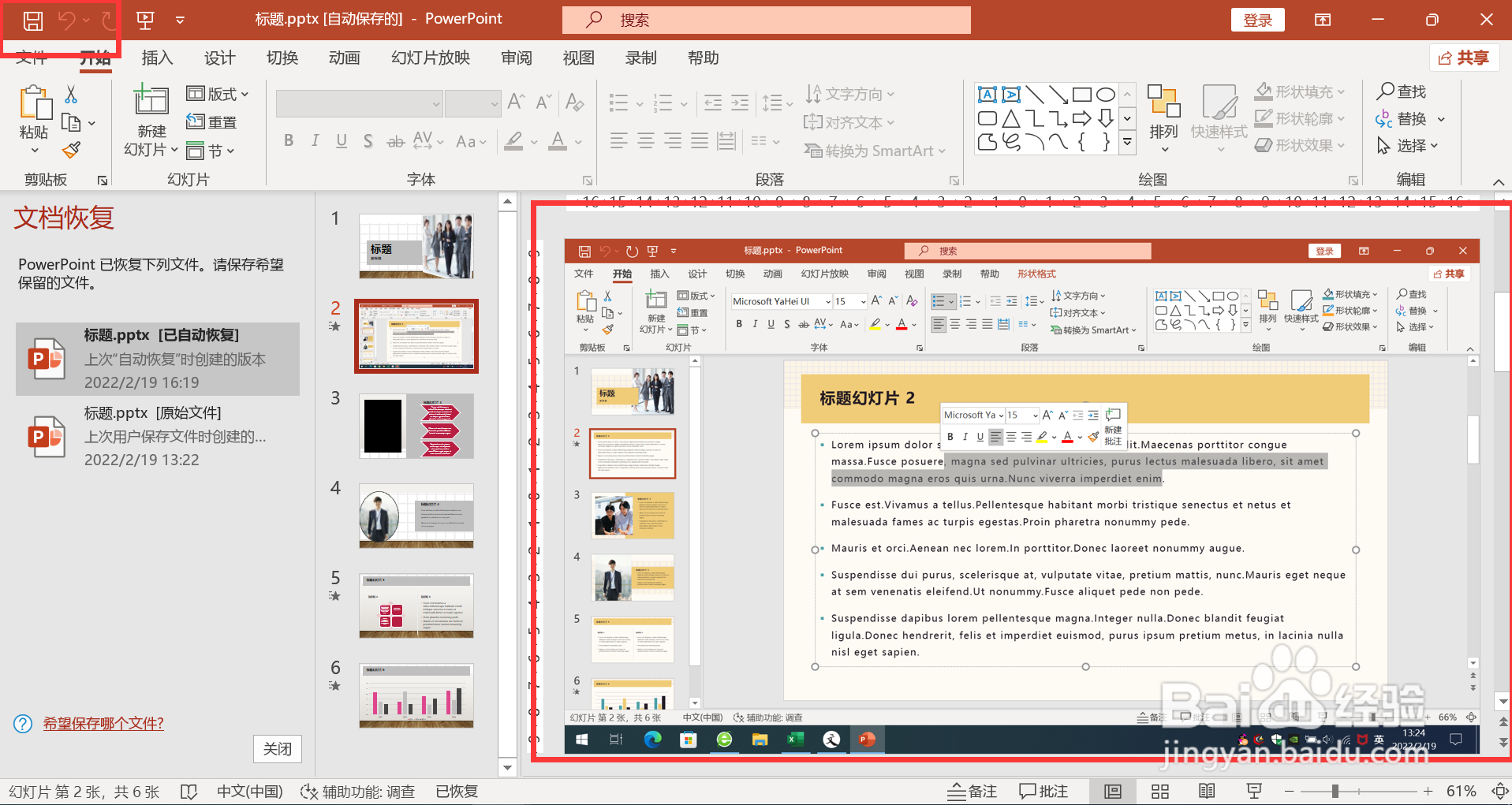Toggle strikethrough formatting
Screen dimensions: 1512x805
[x=395, y=141]
